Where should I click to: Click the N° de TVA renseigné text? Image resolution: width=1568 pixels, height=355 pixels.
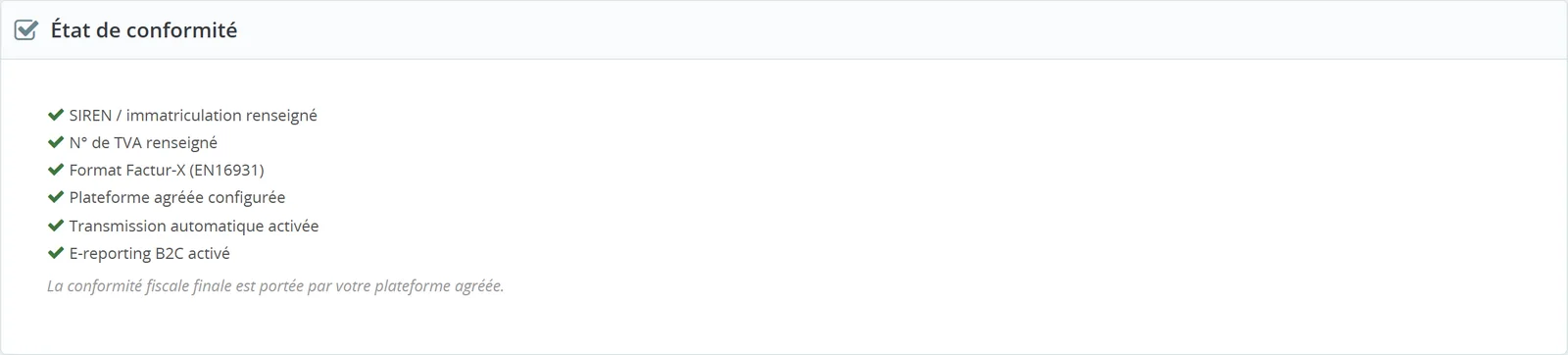[x=143, y=143]
